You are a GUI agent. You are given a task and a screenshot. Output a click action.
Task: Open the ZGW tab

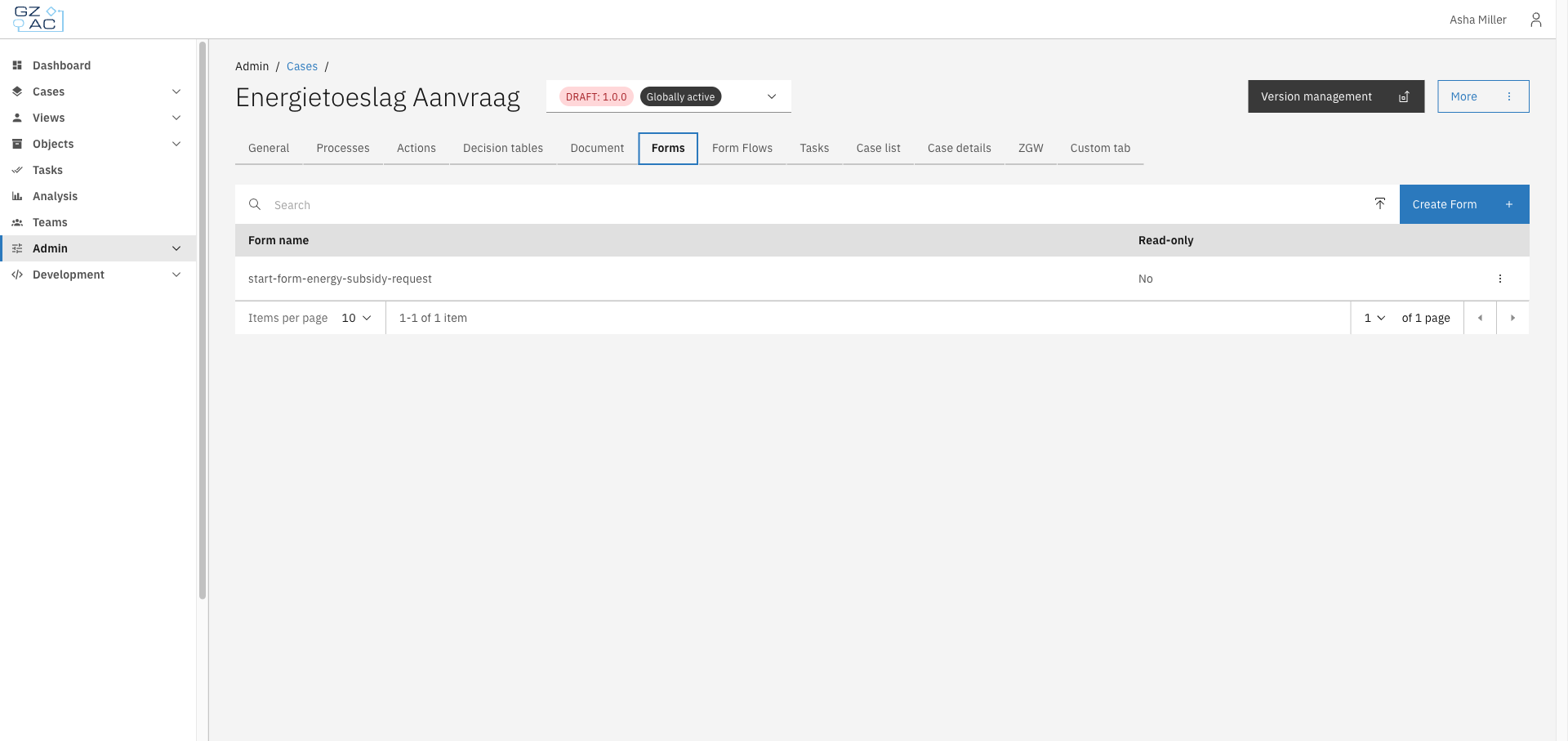[1031, 148]
